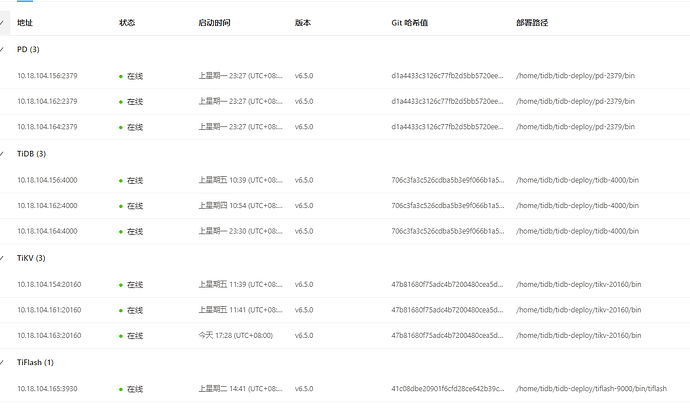
Task: Select address 10.18.104.164:4000
Action: click(47, 231)
